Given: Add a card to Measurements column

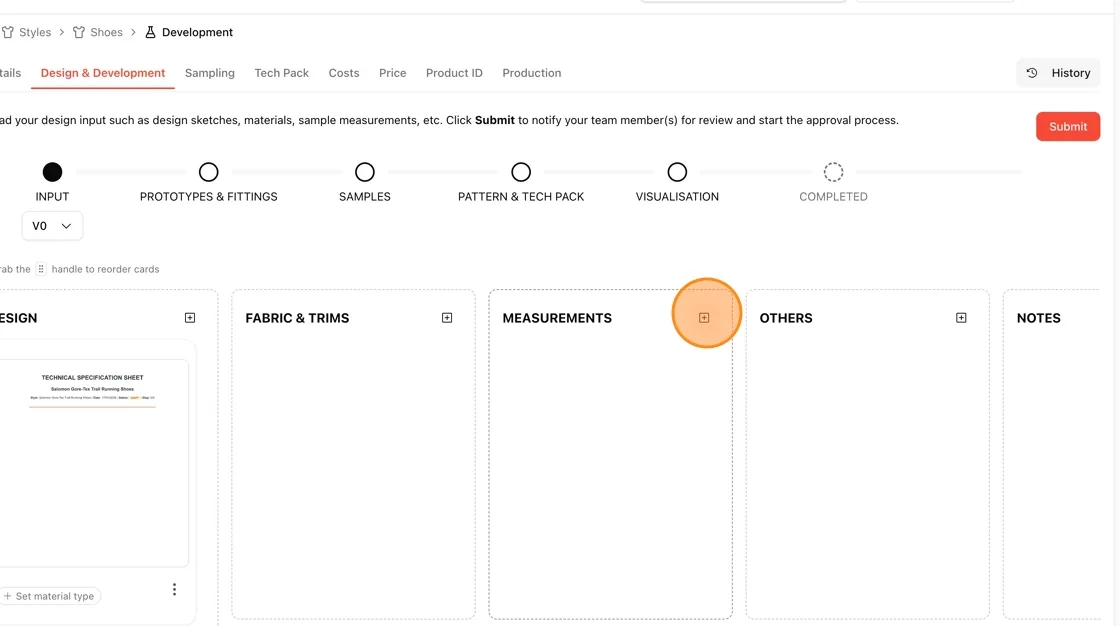Looking at the screenshot, I should [x=704, y=317].
